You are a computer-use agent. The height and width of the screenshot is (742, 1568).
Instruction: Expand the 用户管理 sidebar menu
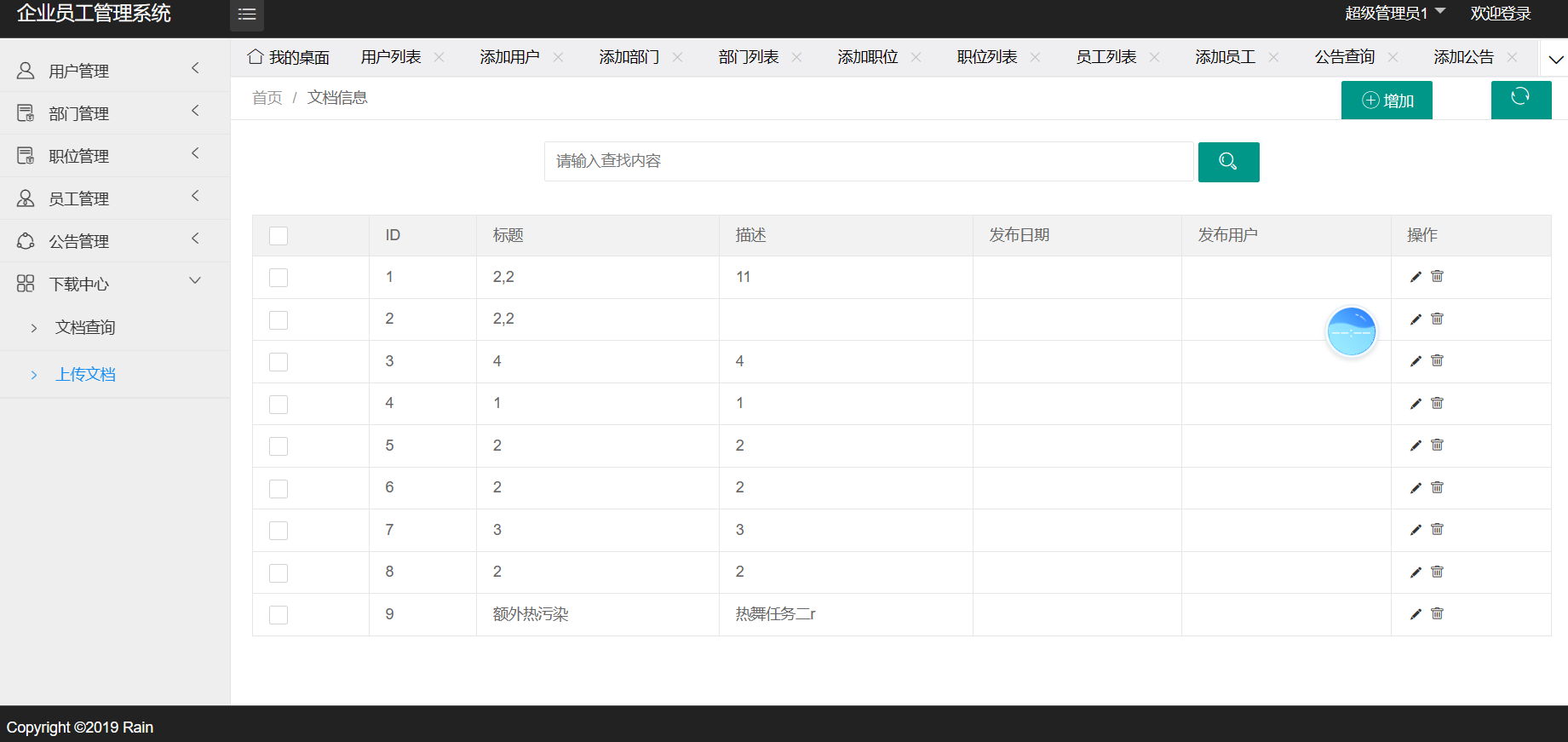pos(114,71)
